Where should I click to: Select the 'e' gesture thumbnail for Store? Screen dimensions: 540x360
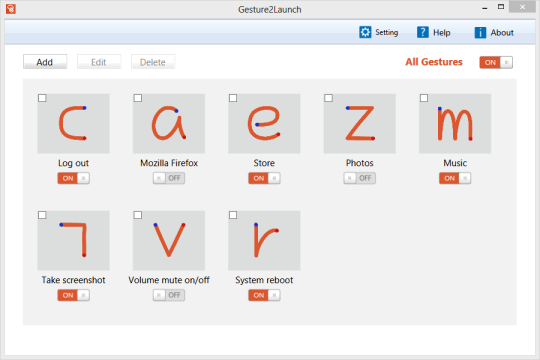(264, 124)
